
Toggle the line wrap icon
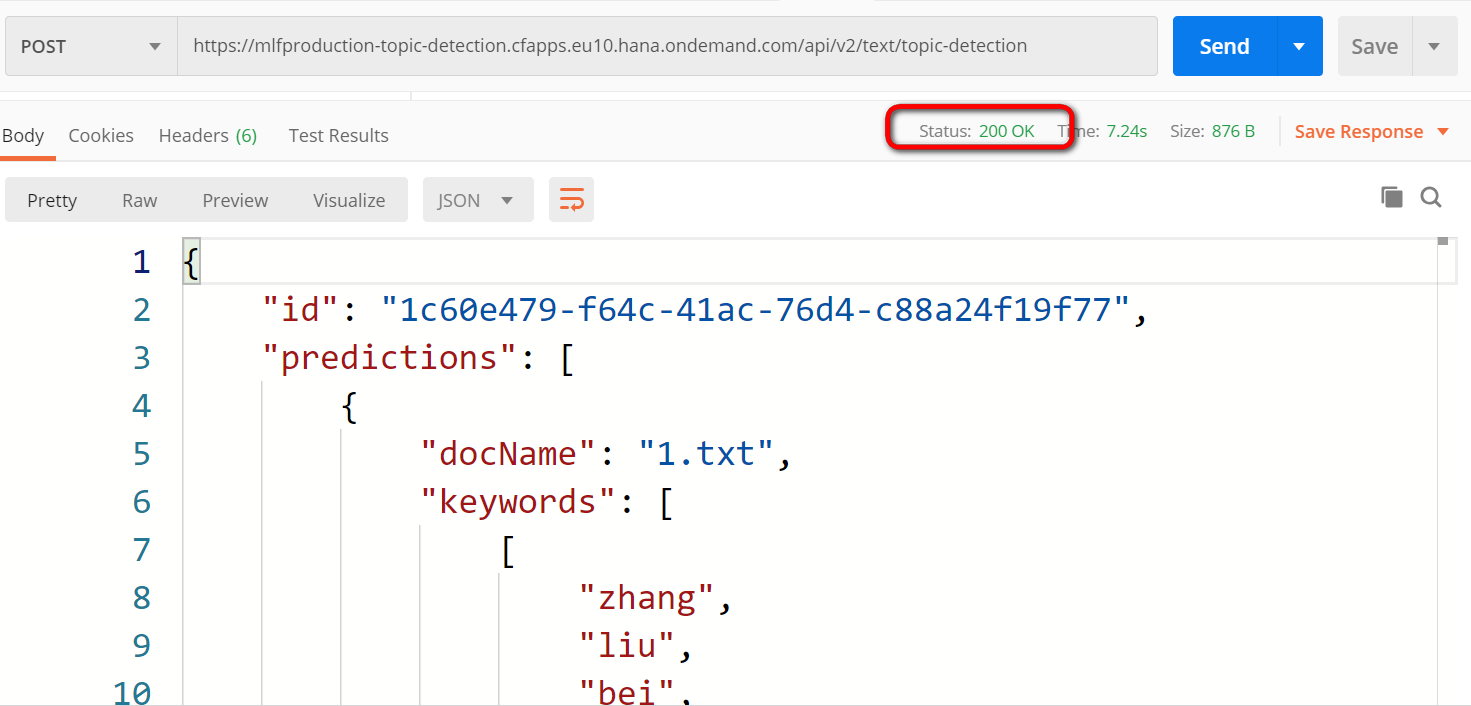click(x=572, y=200)
